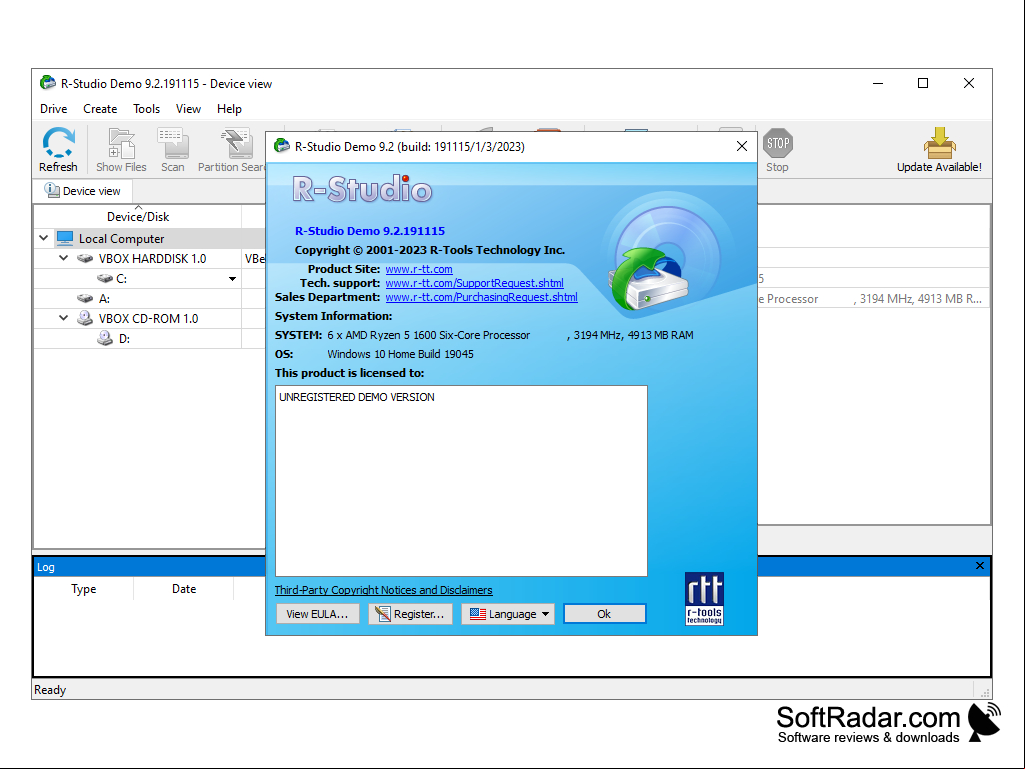
Task: Click the R-Studio icon in main title bar
Action: click(48, 83)
